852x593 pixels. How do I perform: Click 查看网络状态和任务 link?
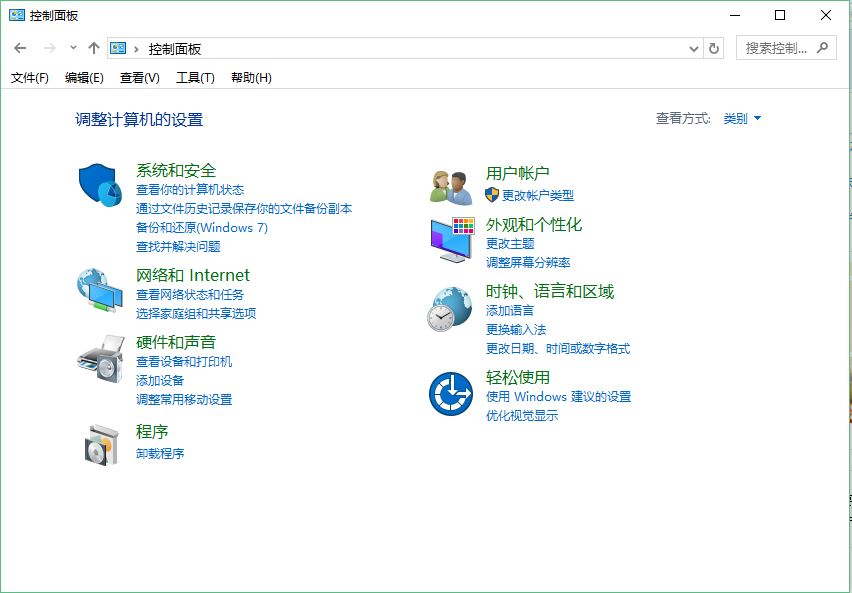click(190, 295)
